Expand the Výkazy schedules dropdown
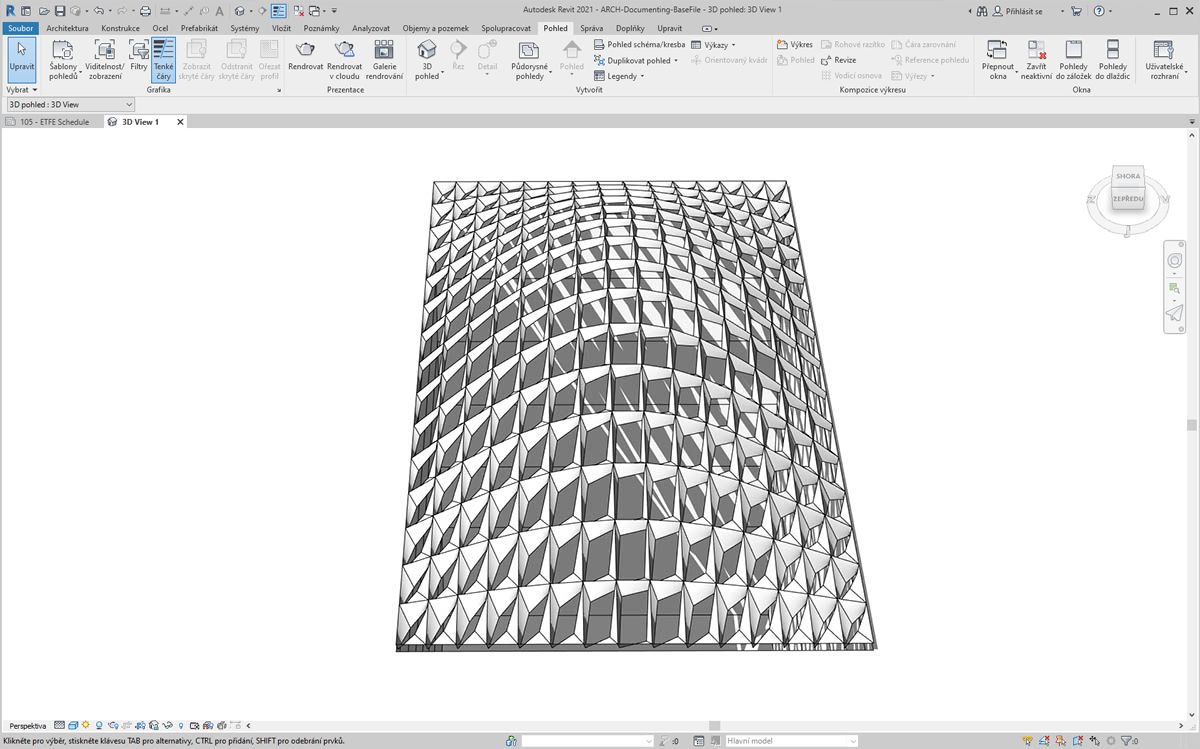 pyautogui.click(x=713, y=45)
